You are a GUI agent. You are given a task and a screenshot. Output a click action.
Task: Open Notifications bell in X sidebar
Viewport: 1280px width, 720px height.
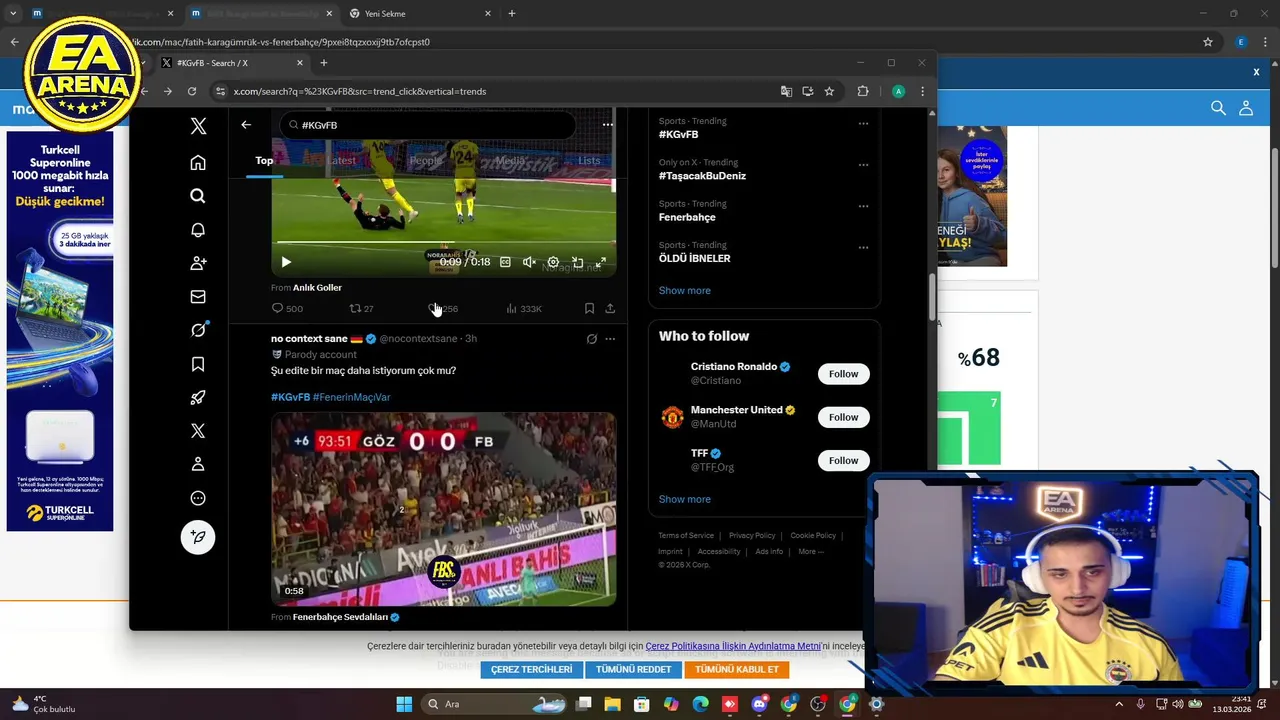coord(198,230)
